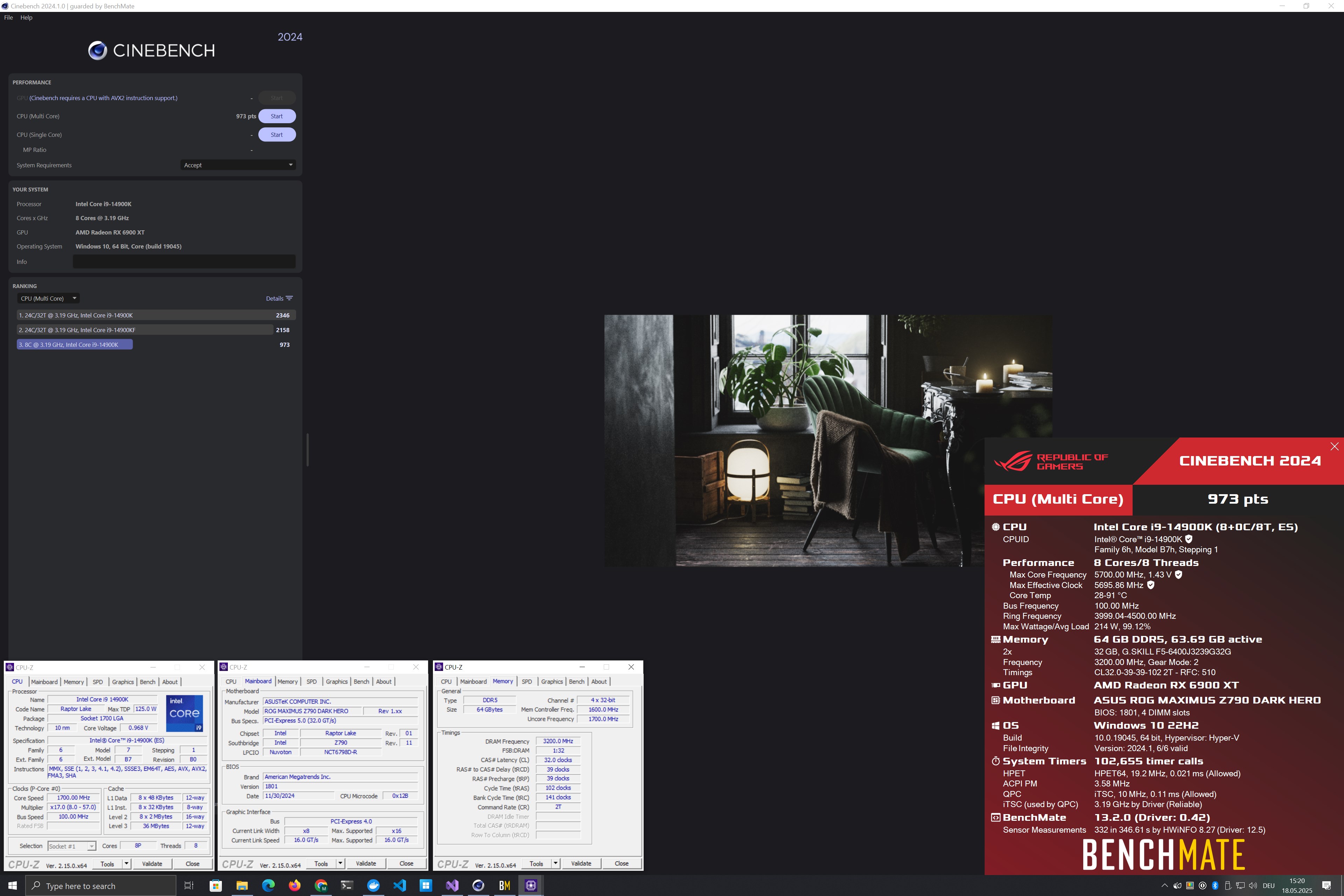
Task: Click the 973 pts multi core score
Action: tap(246, 117)
